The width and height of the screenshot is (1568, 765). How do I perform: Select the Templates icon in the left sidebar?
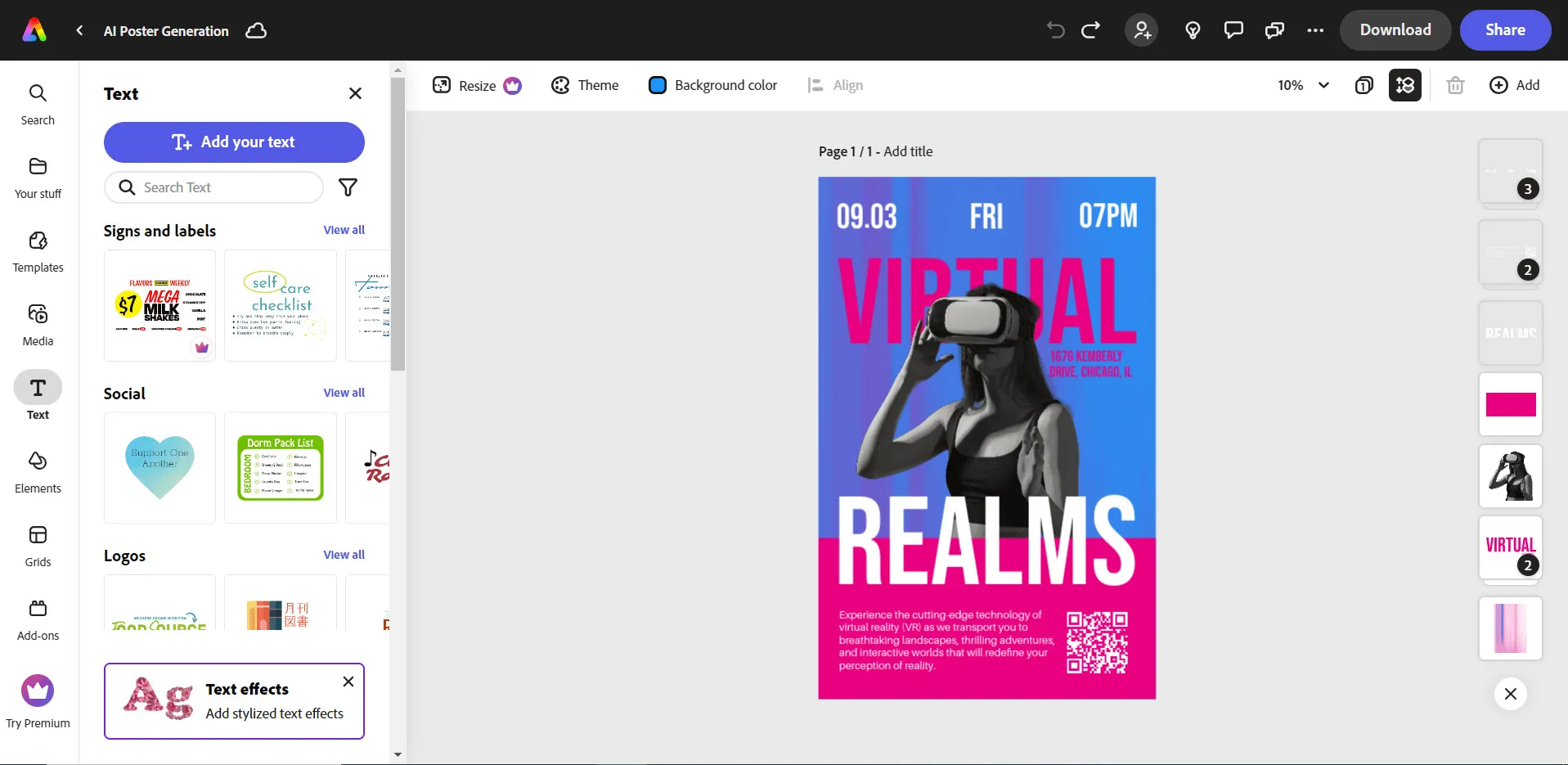(38, 250)
